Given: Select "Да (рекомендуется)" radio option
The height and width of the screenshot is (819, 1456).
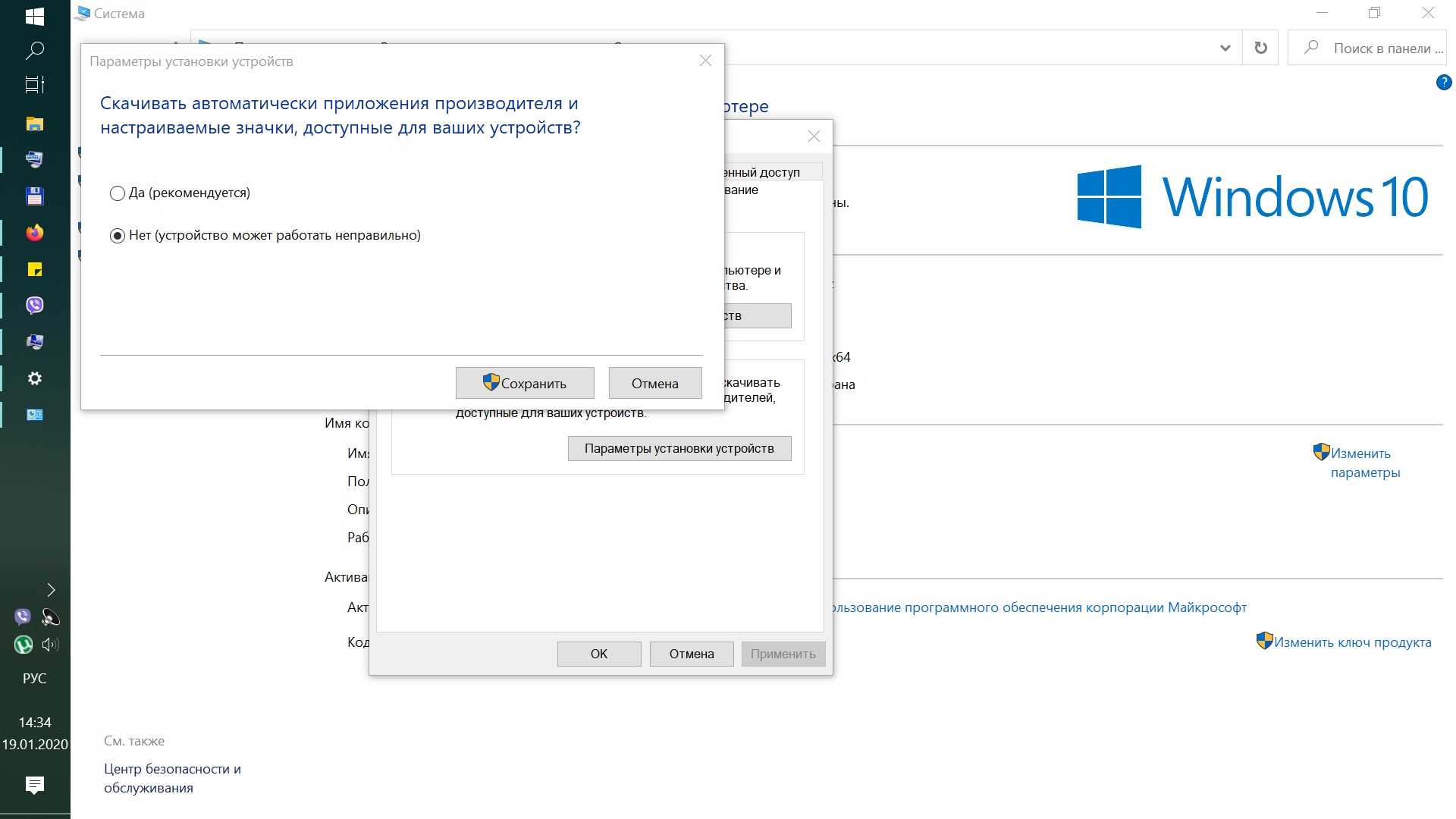Looking at the screenshot, I should [118, 193].
